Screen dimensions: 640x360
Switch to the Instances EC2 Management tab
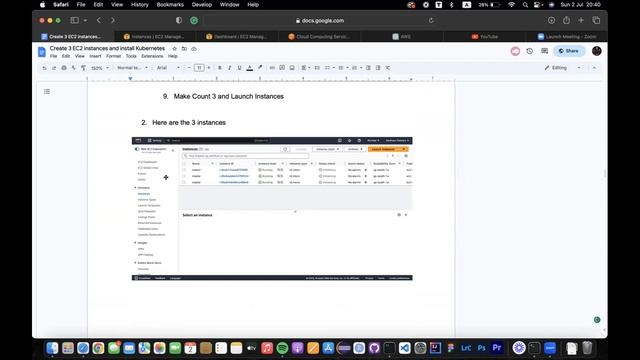pos(154,36)
